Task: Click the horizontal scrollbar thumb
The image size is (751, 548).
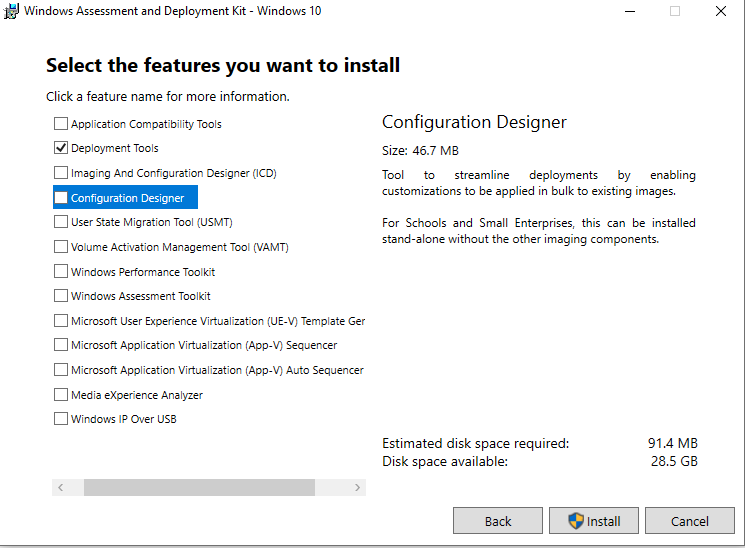Action: point(199,488)
